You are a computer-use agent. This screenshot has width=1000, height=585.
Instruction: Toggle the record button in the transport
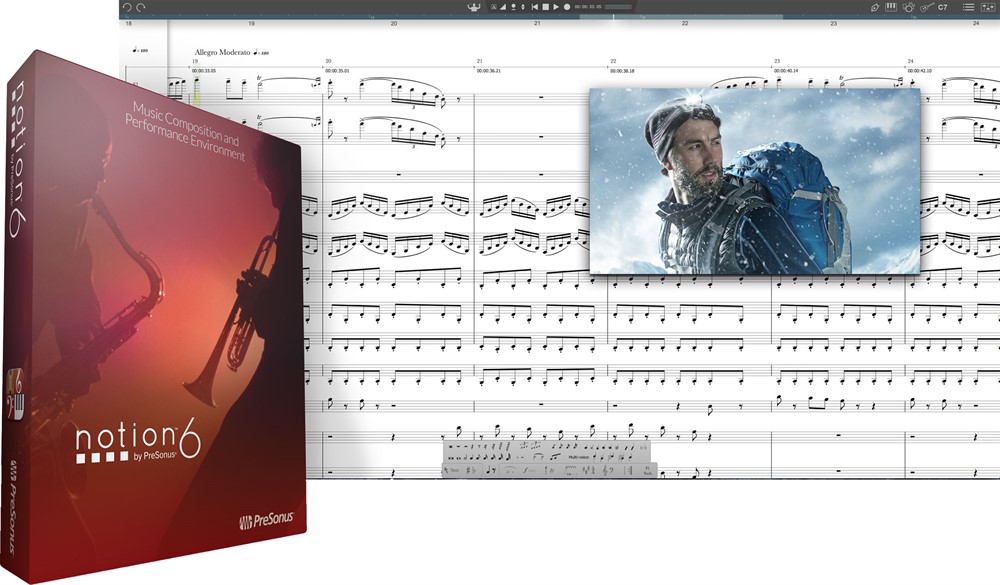[x=567, y=7]
